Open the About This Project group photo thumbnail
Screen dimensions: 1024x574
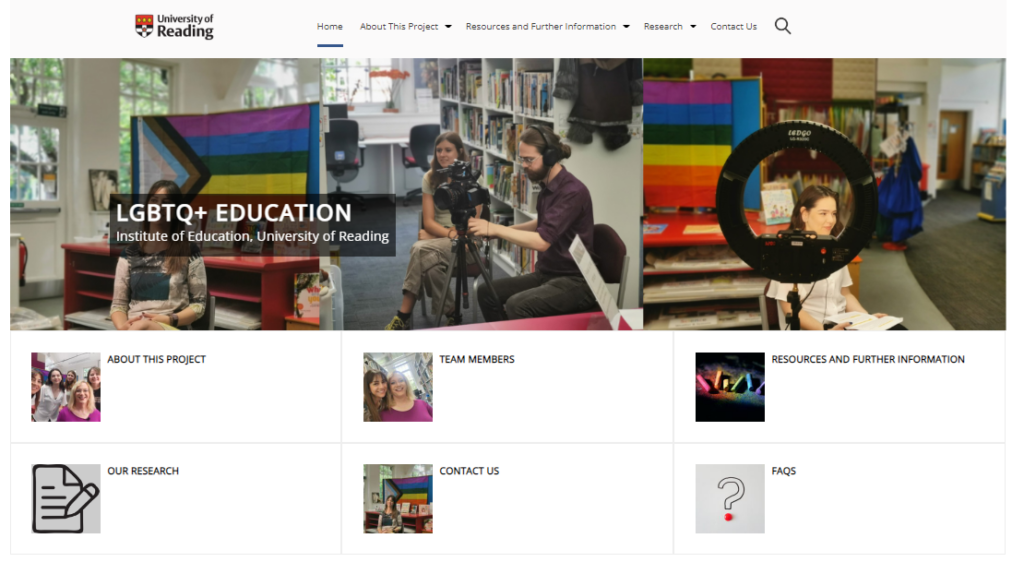click(x=66, y=387)
